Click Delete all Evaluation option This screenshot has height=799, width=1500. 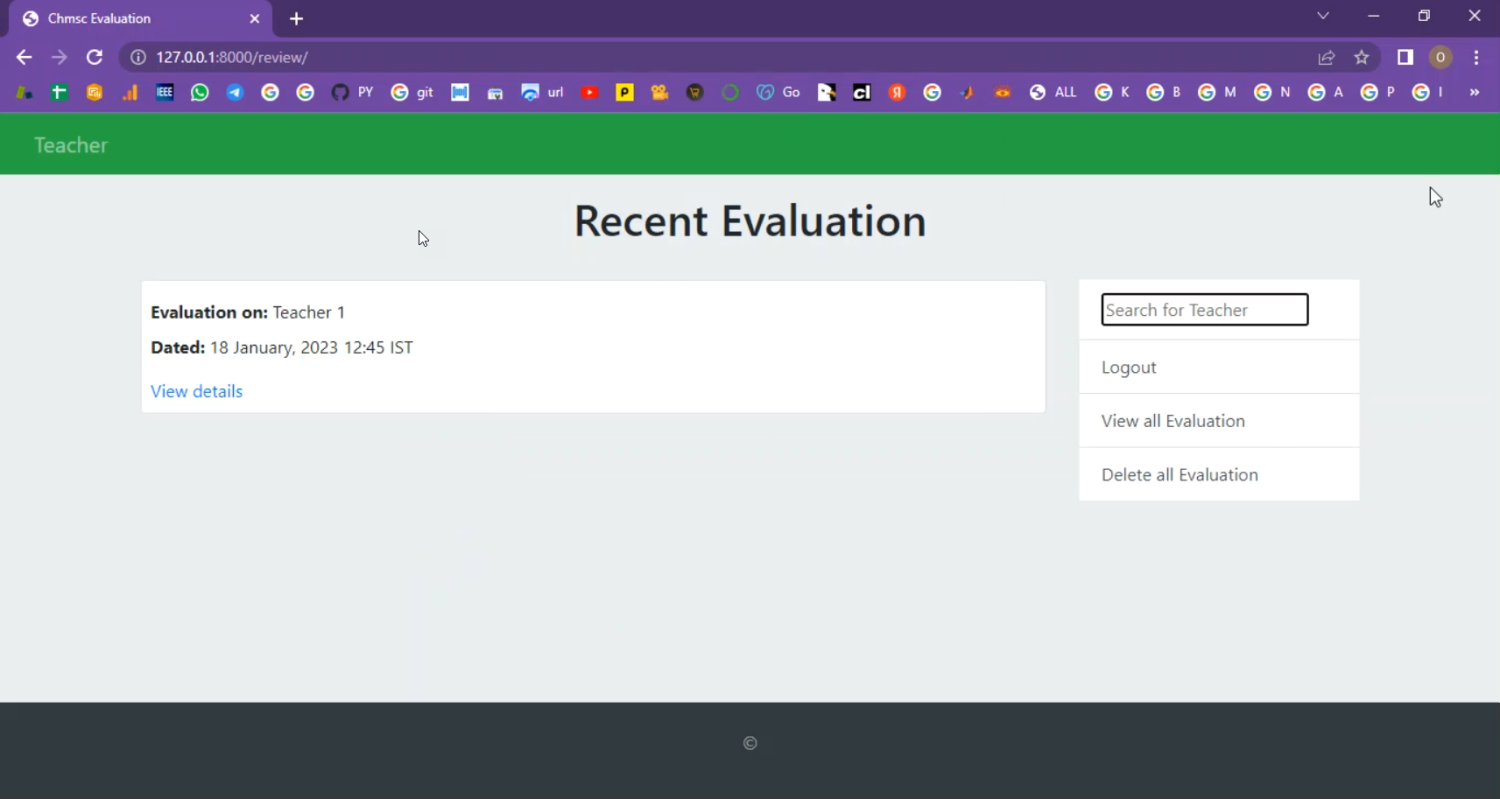[1180, 475]
